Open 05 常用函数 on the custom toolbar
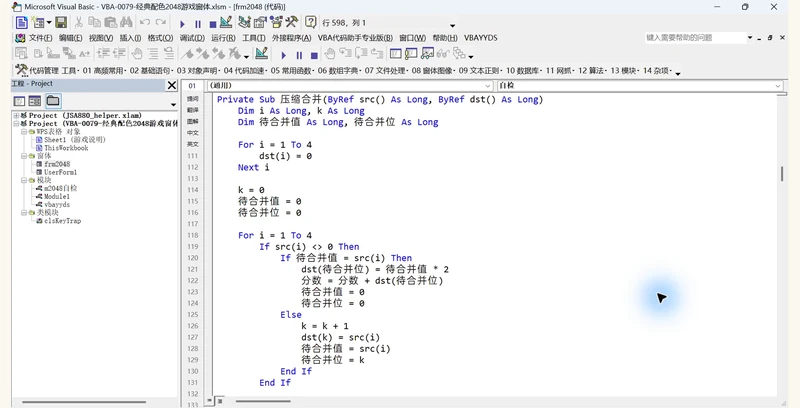Image resolution: width=800 pixels, height=408 pixels. [292, 70]
